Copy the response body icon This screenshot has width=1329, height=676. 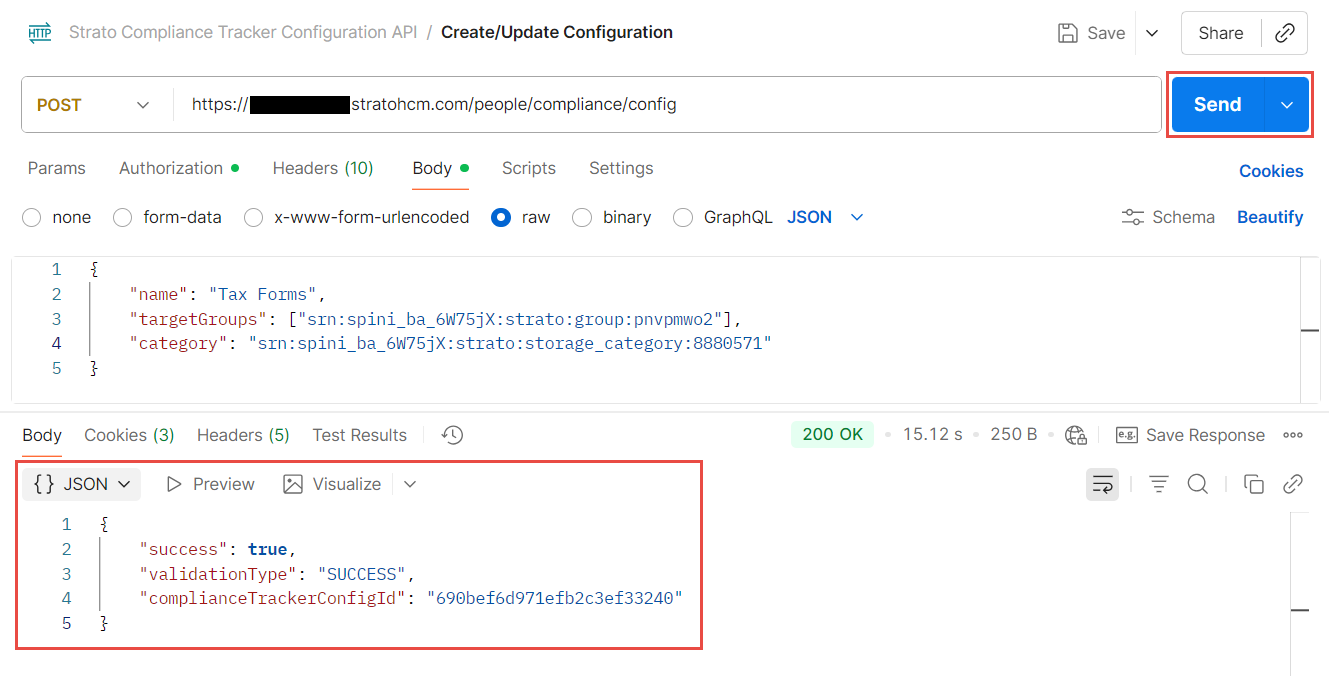pyautogui.click(x=1253, y=484)
